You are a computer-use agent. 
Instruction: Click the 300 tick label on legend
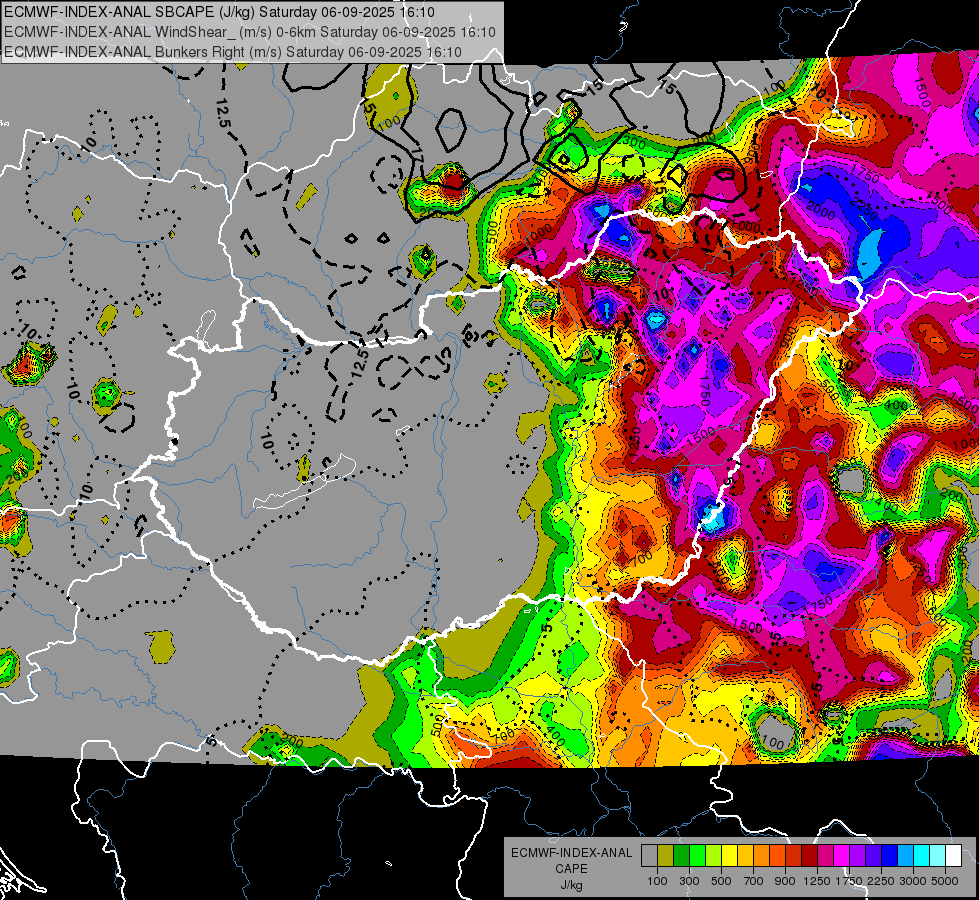[689, 881]
